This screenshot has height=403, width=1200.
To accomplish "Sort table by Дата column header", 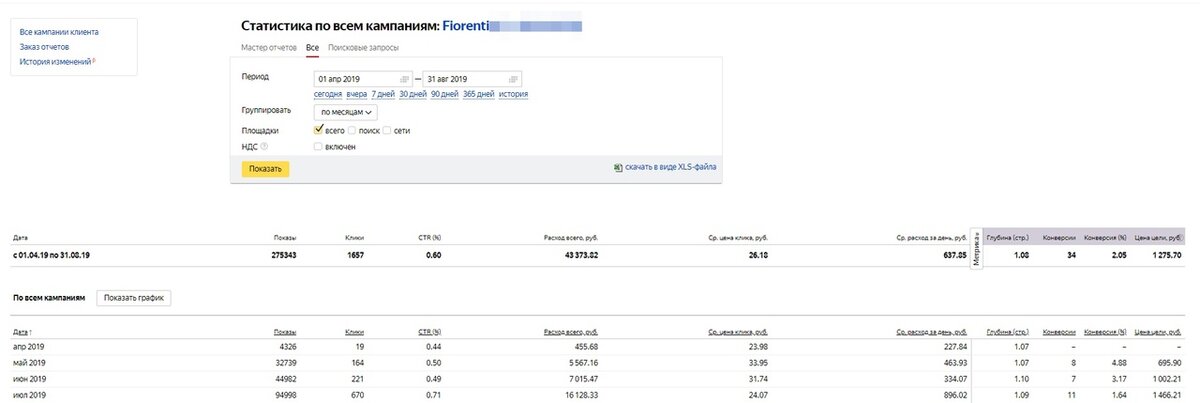I will (x=22, y=331).
